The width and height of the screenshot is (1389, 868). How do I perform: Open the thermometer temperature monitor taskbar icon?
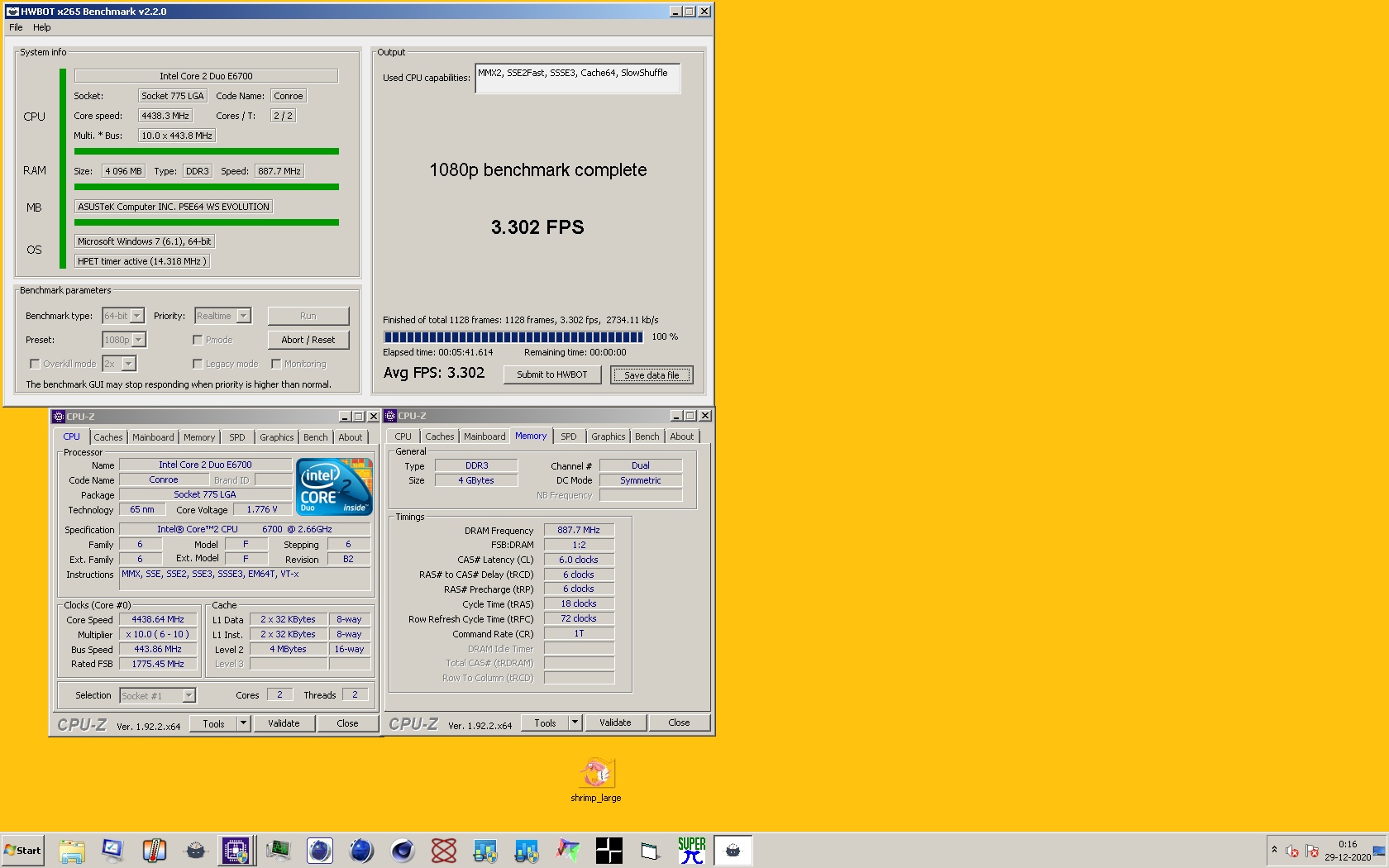click(154, 851)
